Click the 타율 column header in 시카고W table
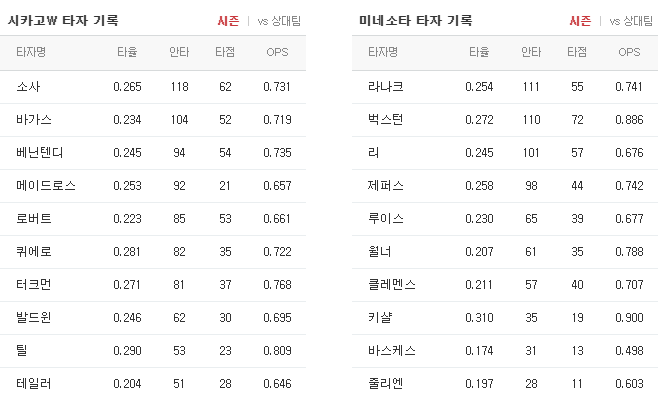 [127, 52]
